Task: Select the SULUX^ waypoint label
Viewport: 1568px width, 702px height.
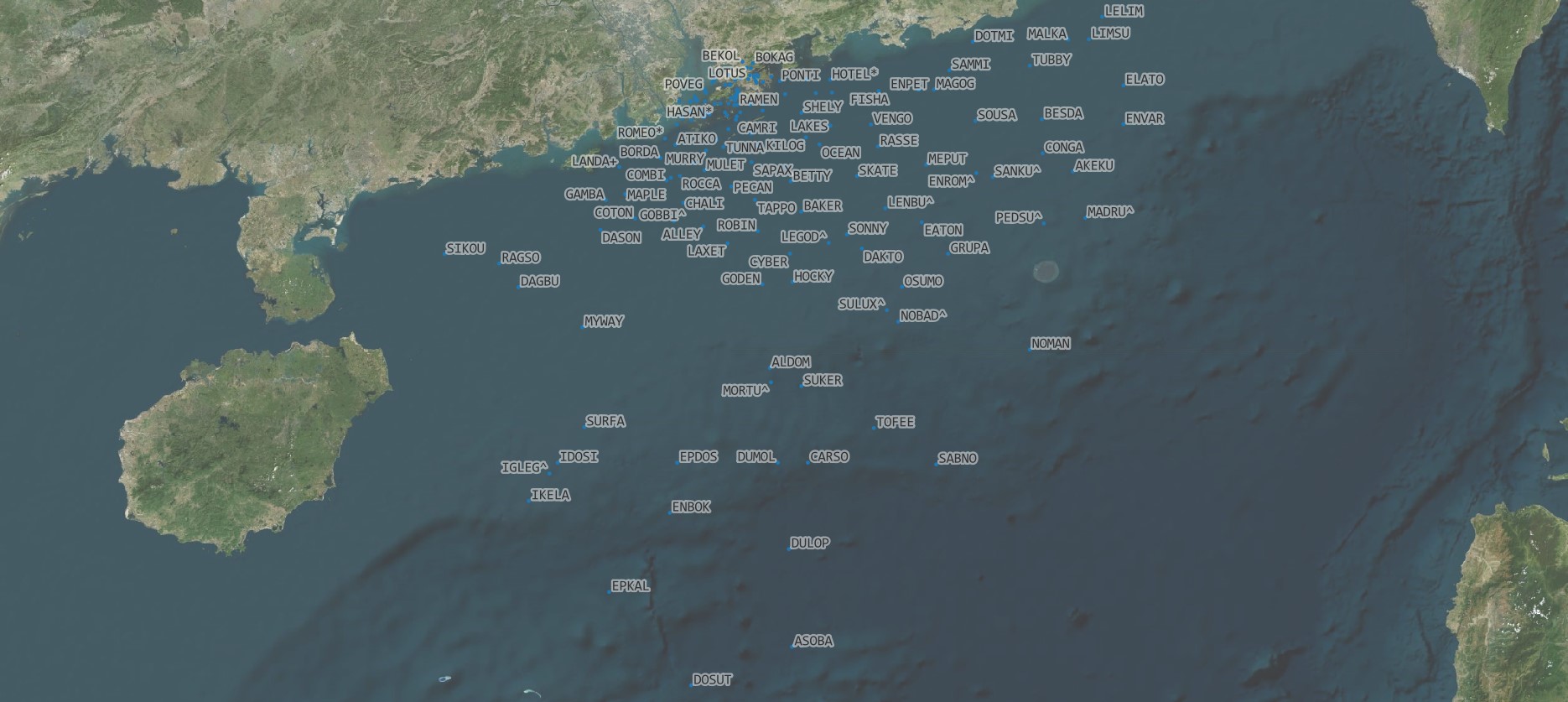Action: coord(862,304)
